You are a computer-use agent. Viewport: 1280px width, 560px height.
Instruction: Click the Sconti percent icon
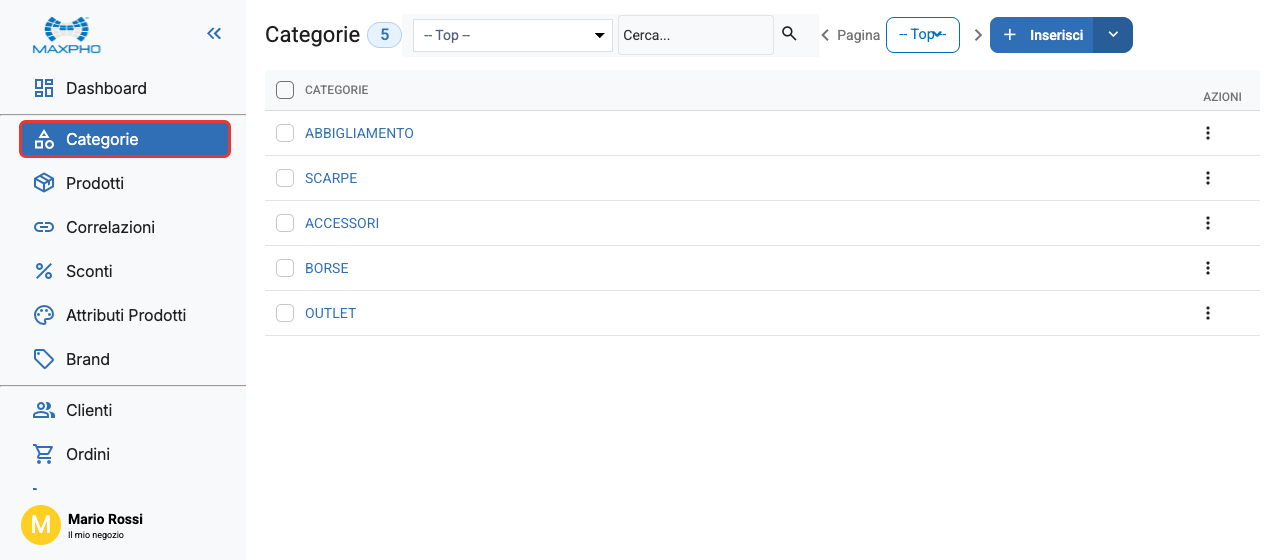(x=44, y=271)
